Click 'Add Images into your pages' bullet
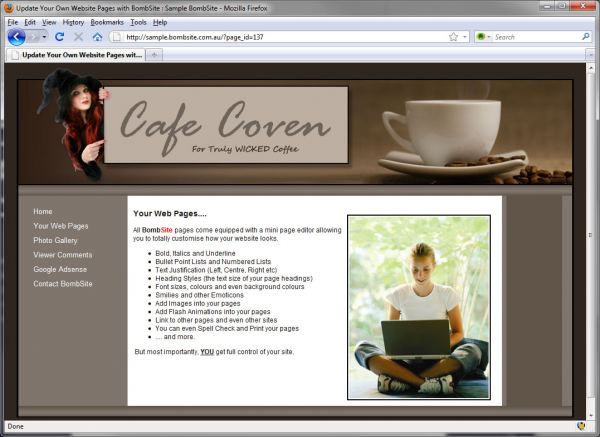Screen dimensions: 600x437 coord(198,303)
